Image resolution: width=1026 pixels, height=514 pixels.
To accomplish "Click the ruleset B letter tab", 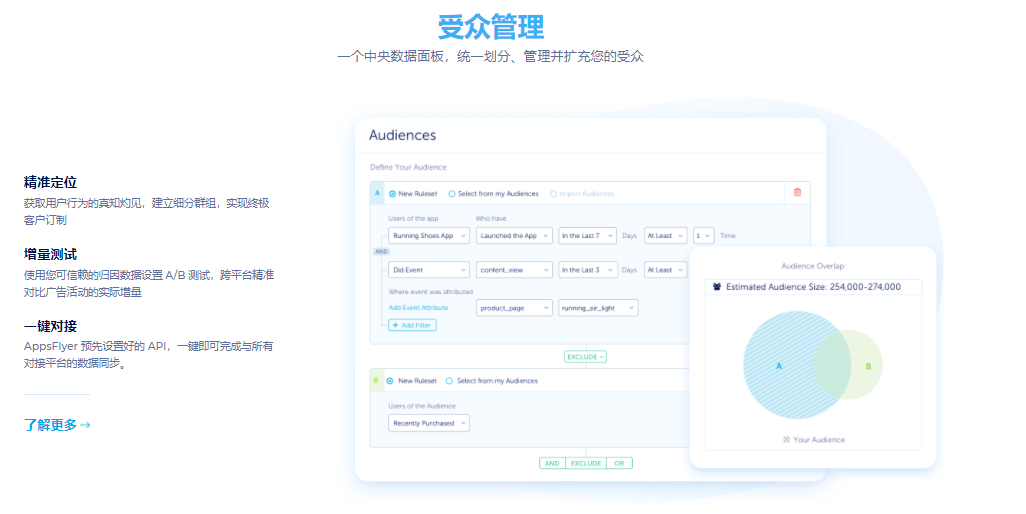I will point(376,381).
